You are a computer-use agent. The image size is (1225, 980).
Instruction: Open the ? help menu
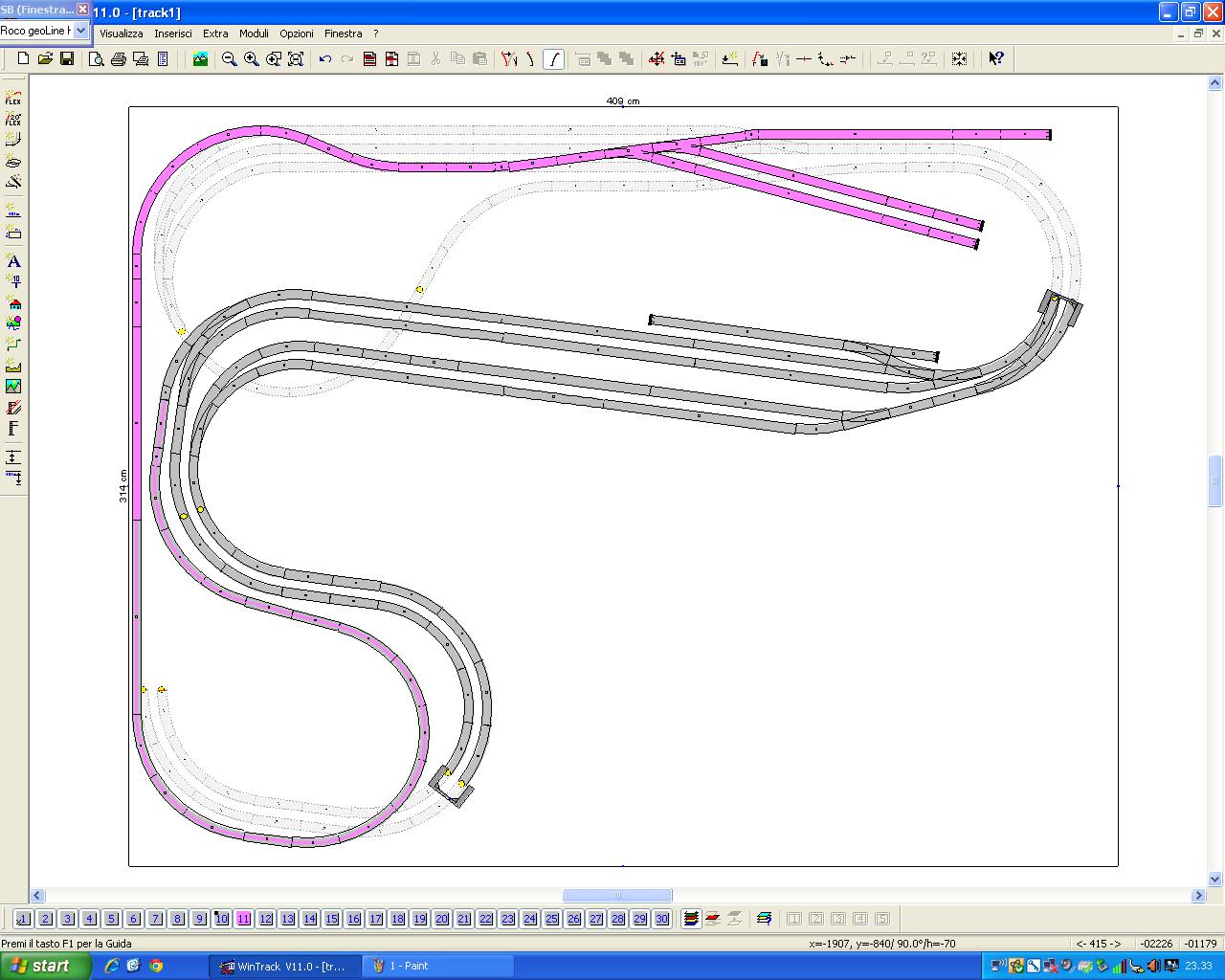click(x=376, y=33)
